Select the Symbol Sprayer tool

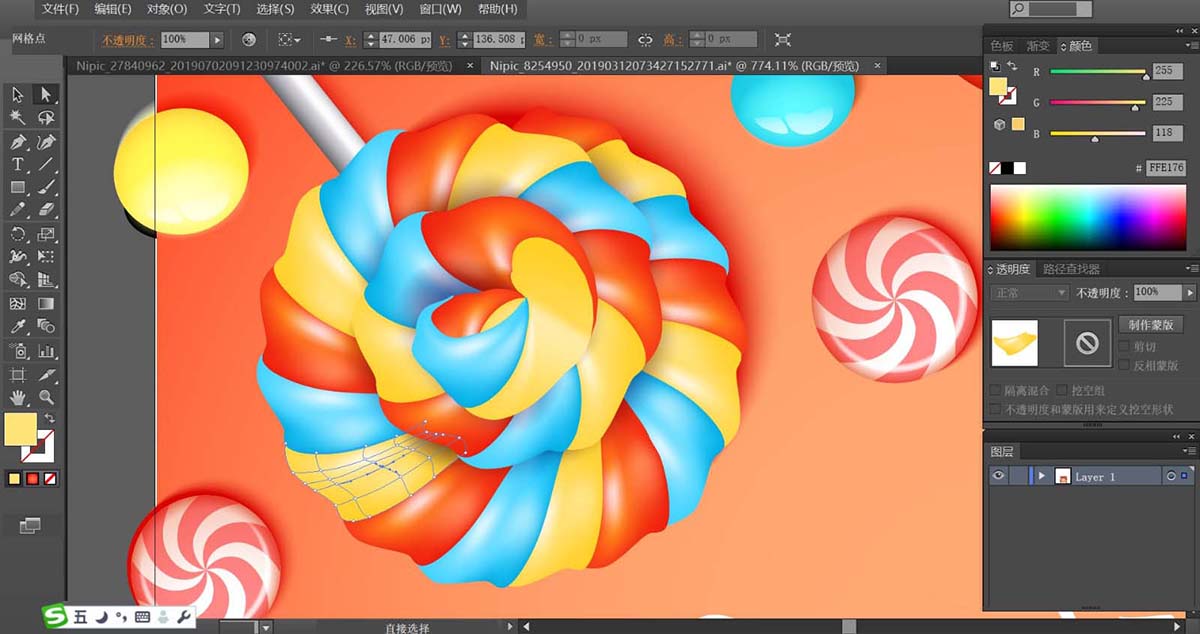(18, 351)
